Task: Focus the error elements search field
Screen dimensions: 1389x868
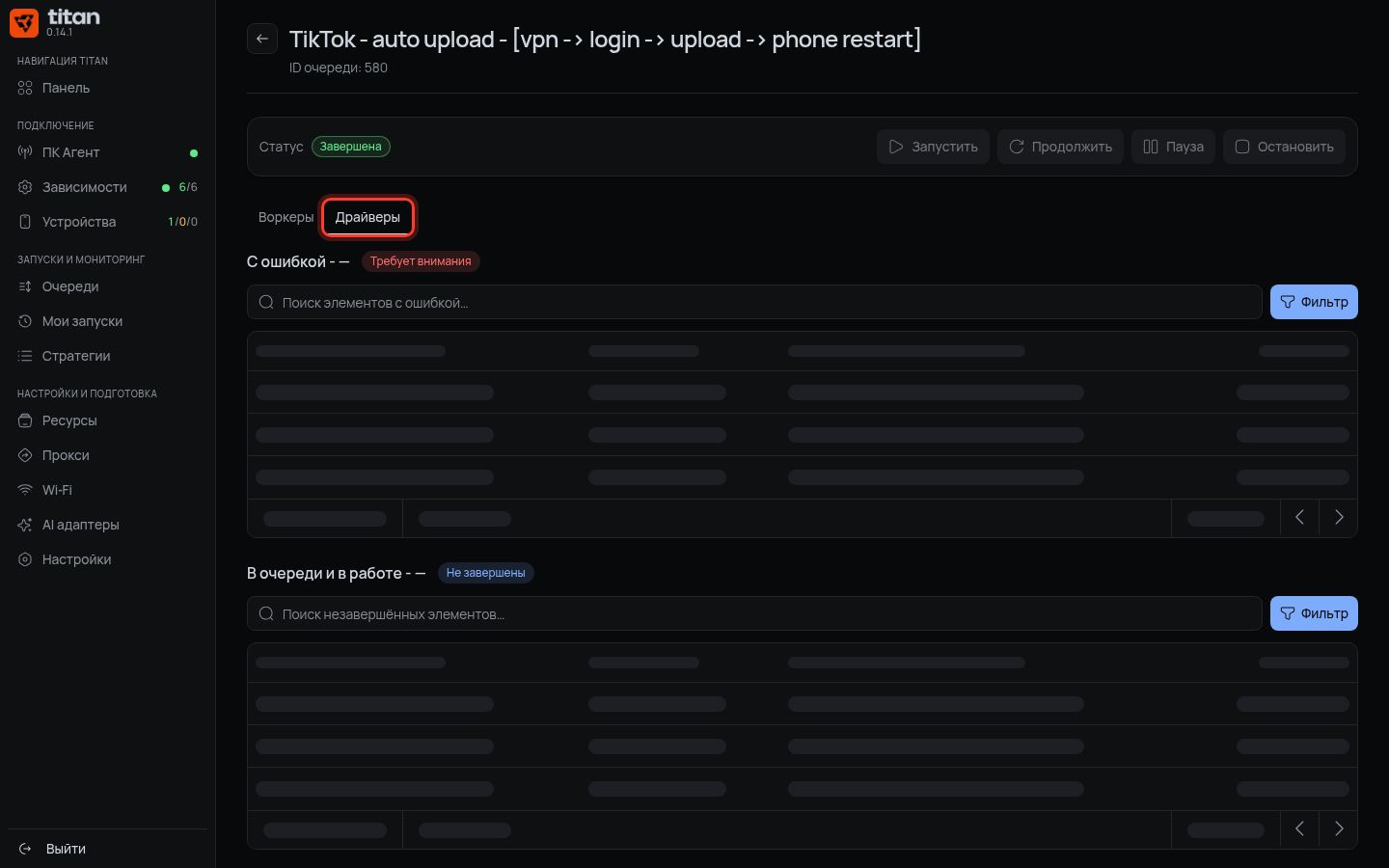Action: pos(754,302)
